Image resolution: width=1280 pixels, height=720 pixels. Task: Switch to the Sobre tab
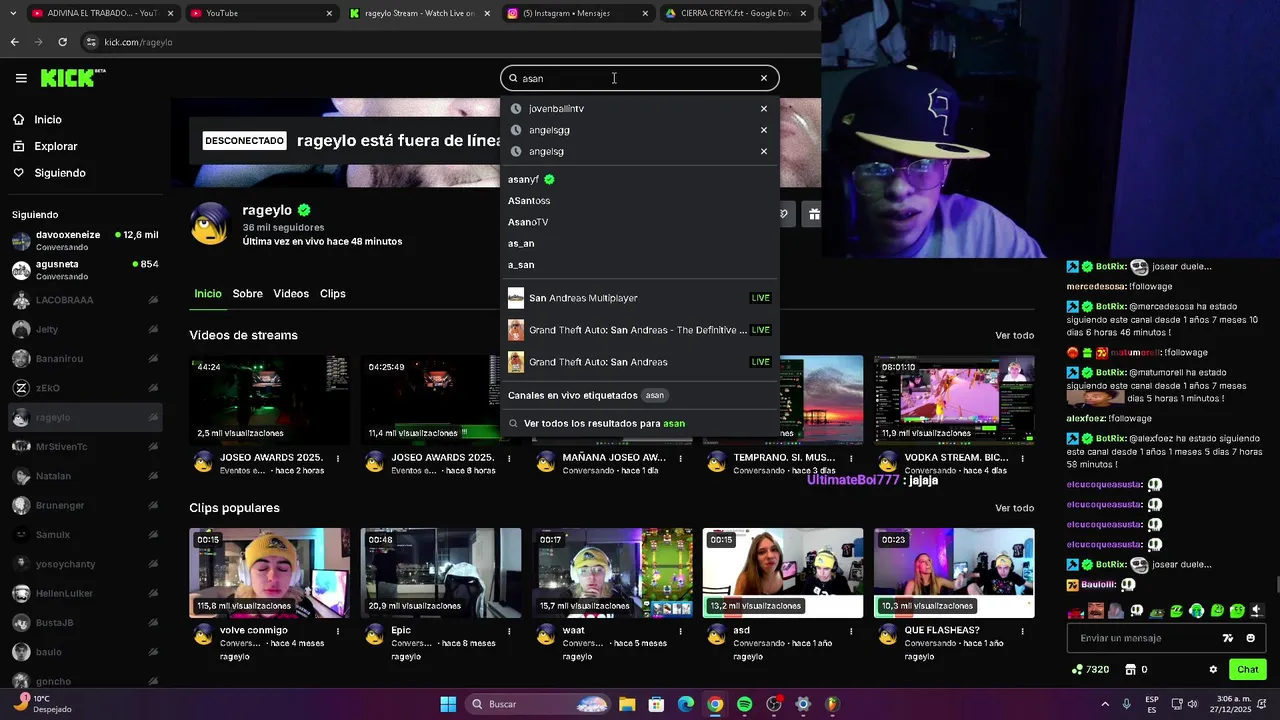click(247, 293)
